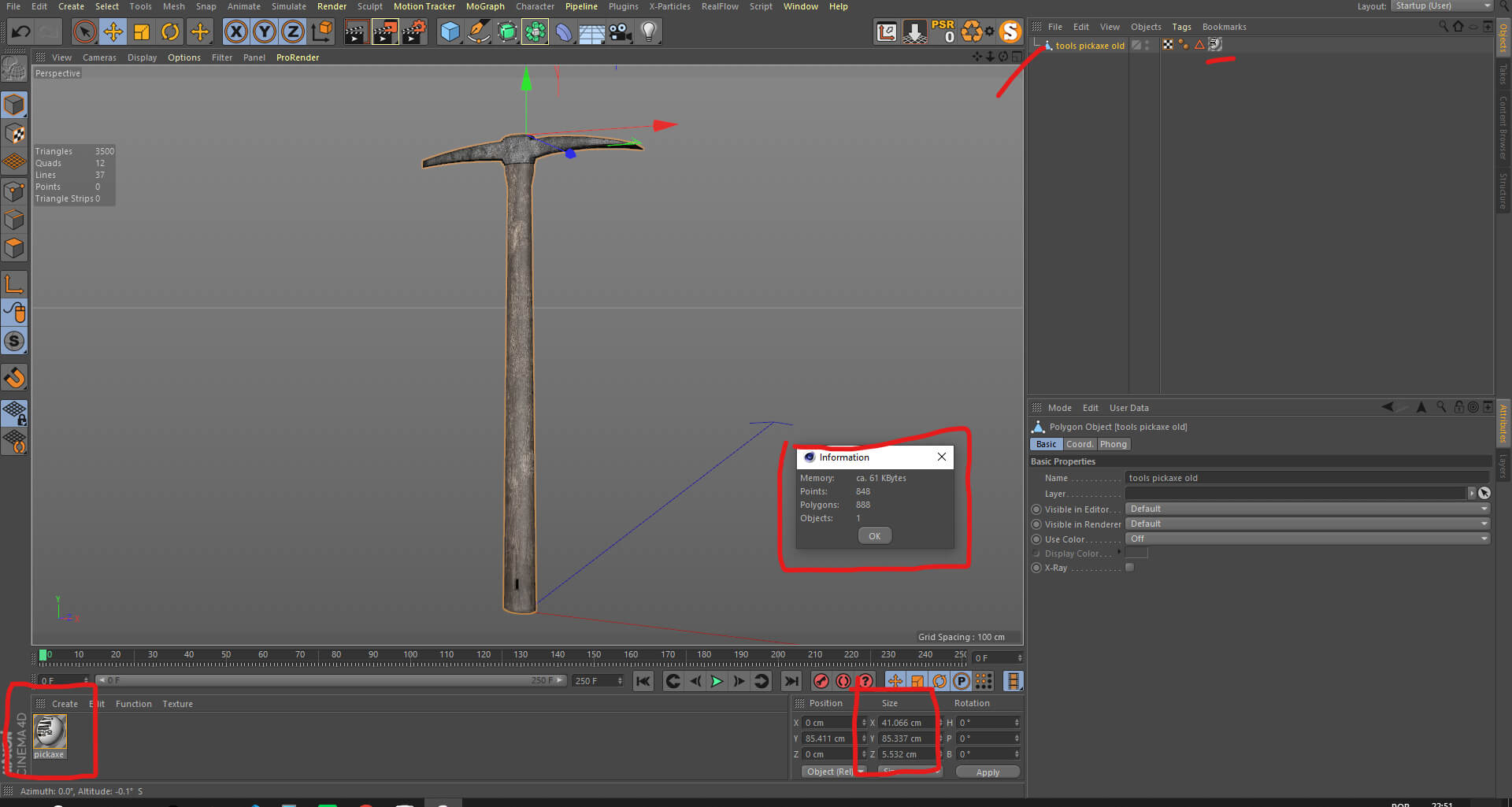Switch to the Coord. tab
Screen dimensions: 1512x807
click(1079, 445)
